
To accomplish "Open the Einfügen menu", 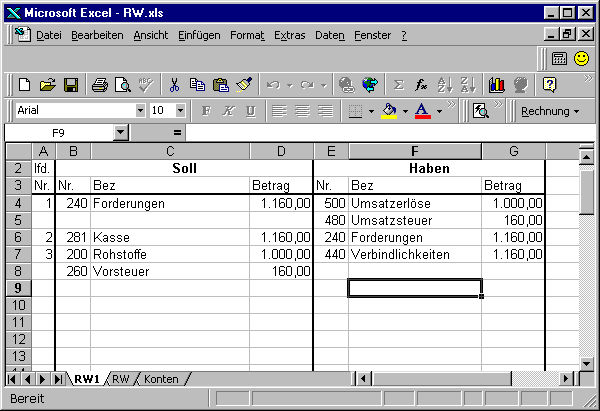I will (199, 35).
